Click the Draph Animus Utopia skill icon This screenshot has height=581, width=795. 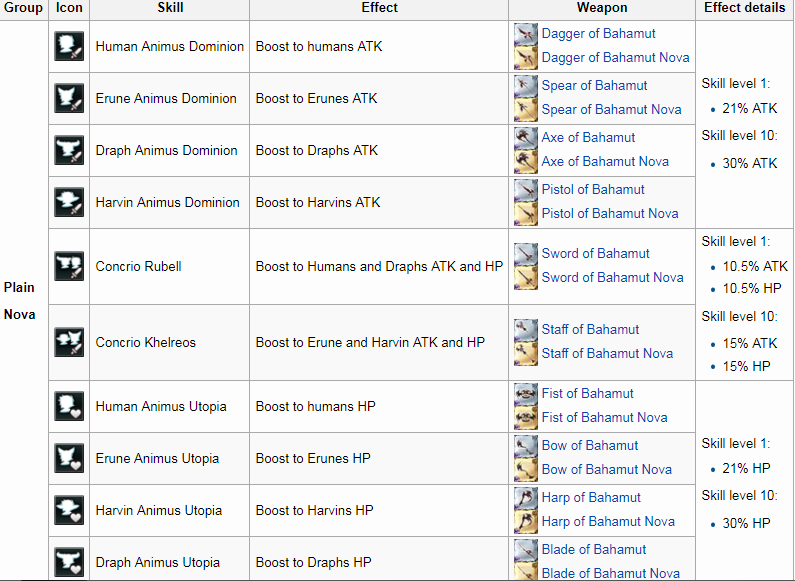click(x=69, y=561)
